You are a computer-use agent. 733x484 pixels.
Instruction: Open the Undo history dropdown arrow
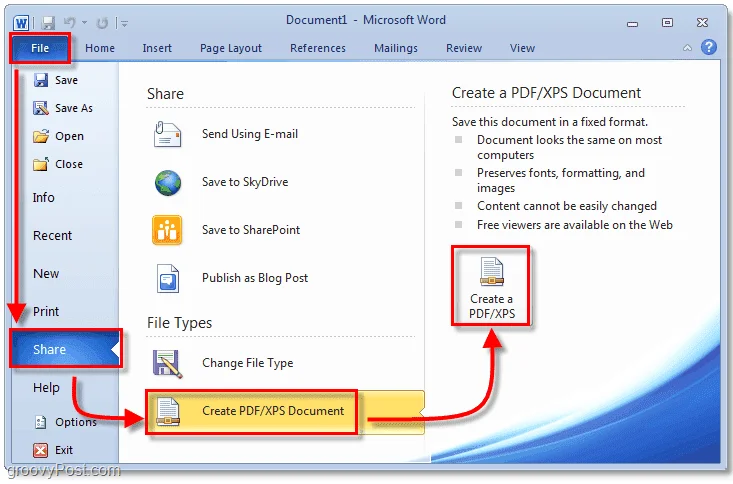pos(85,22)
